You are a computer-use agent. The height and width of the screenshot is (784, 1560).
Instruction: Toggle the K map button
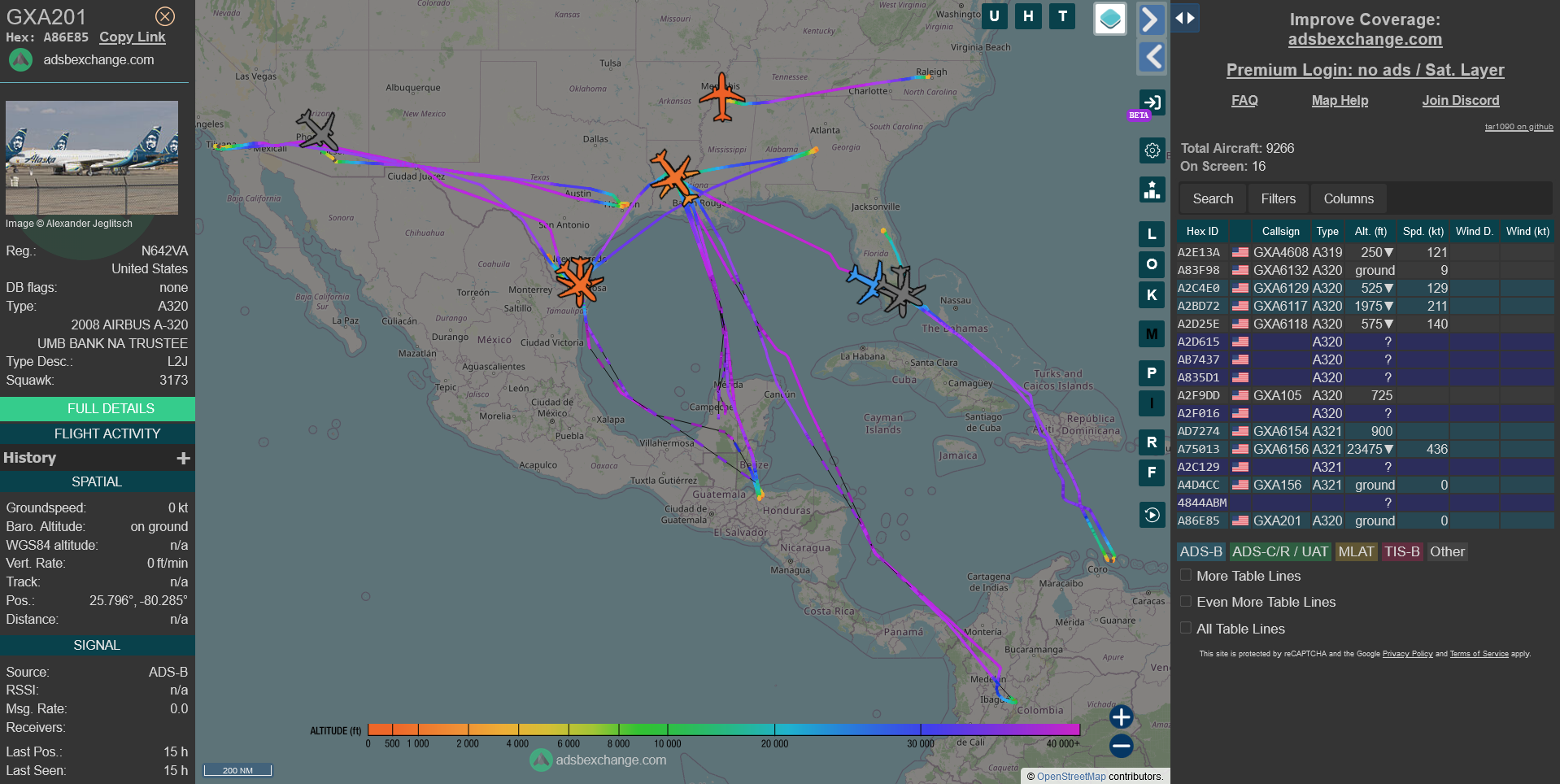pyautogui.click(x=1152, y=295)
